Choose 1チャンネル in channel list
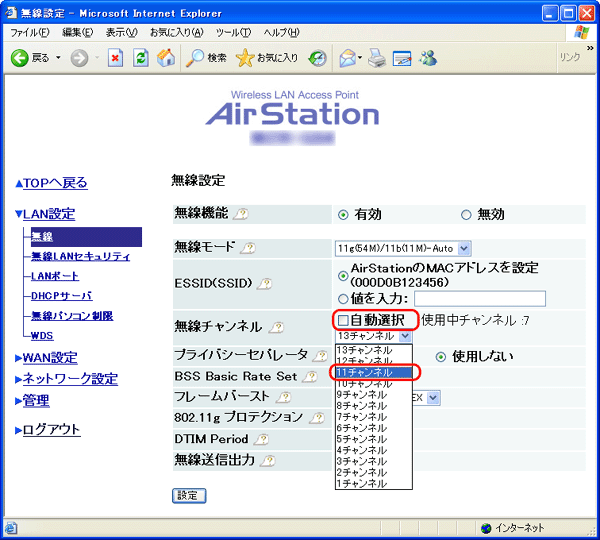Viewport: 600px width, 540px height. click(x=374, y=483)
